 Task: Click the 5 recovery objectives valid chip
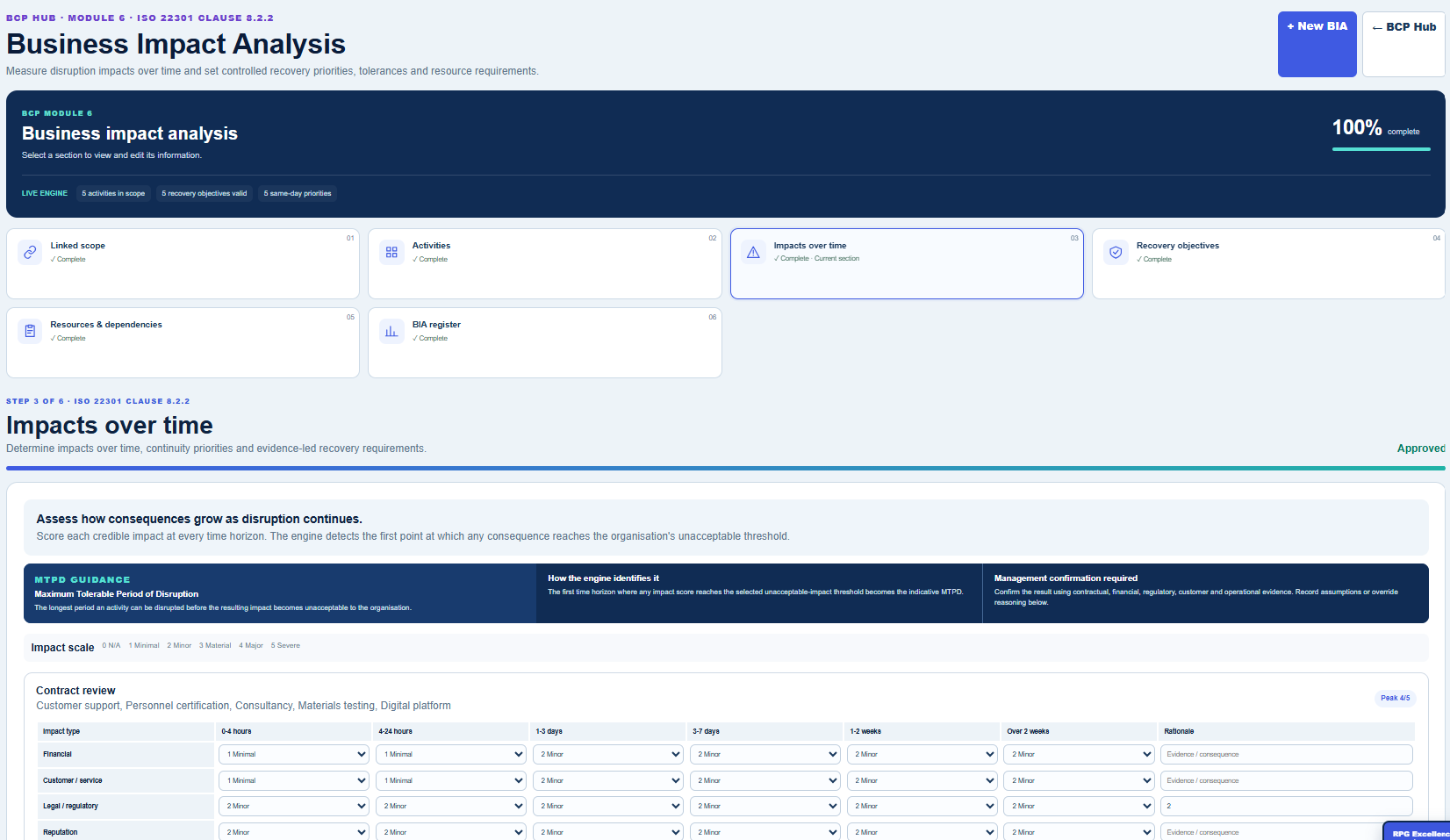(205, 193)
